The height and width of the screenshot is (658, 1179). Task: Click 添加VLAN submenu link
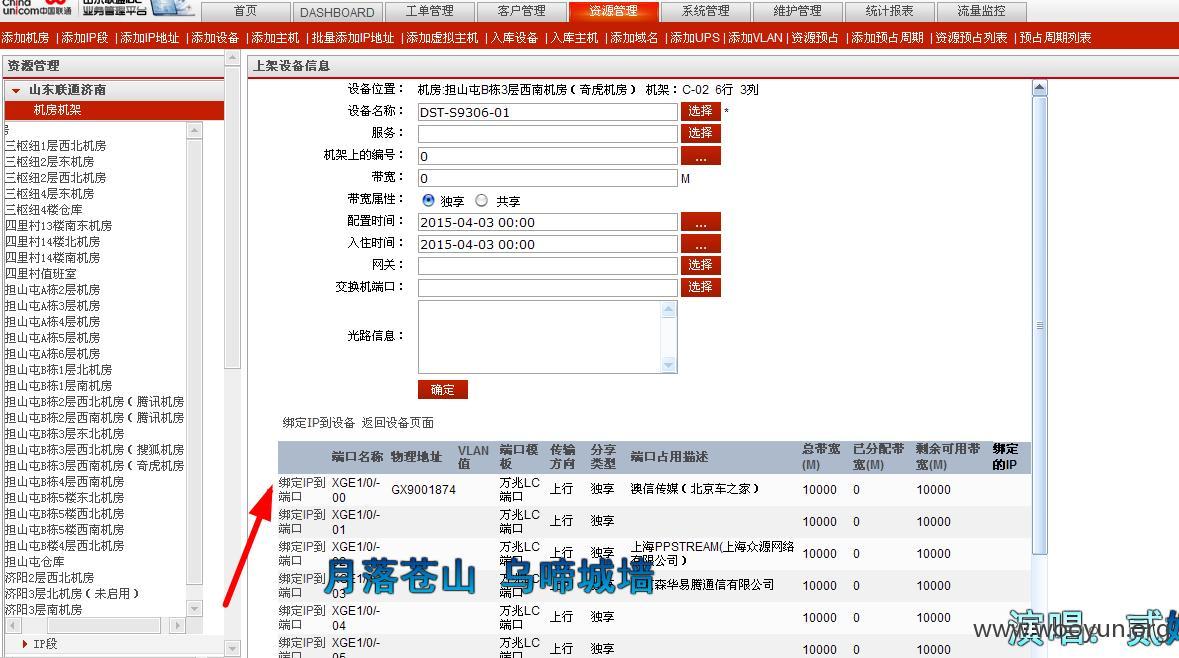click(x=756, y=38)
